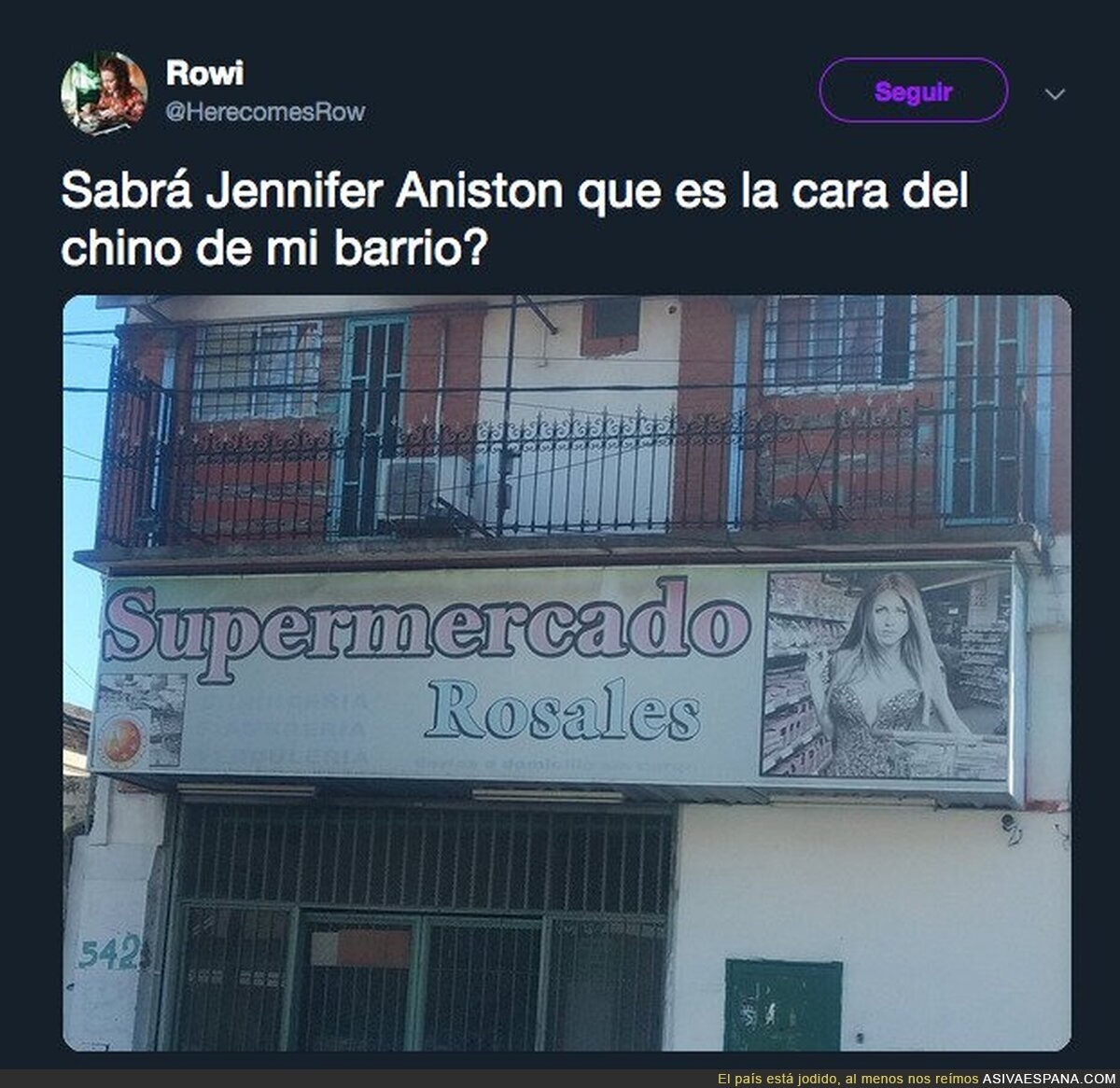Click the green electrical box on the wall
Screen dimensions: 1120x1088
coord(783,1003)
